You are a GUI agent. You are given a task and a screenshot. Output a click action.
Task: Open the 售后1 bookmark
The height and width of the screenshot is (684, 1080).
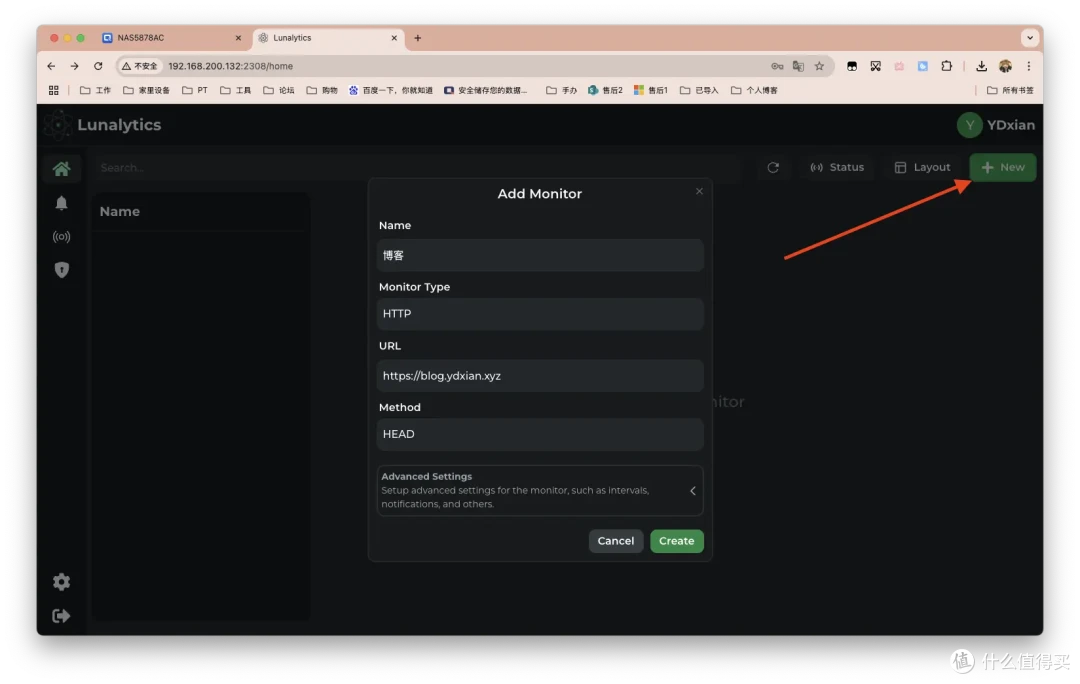coord(651,90)
